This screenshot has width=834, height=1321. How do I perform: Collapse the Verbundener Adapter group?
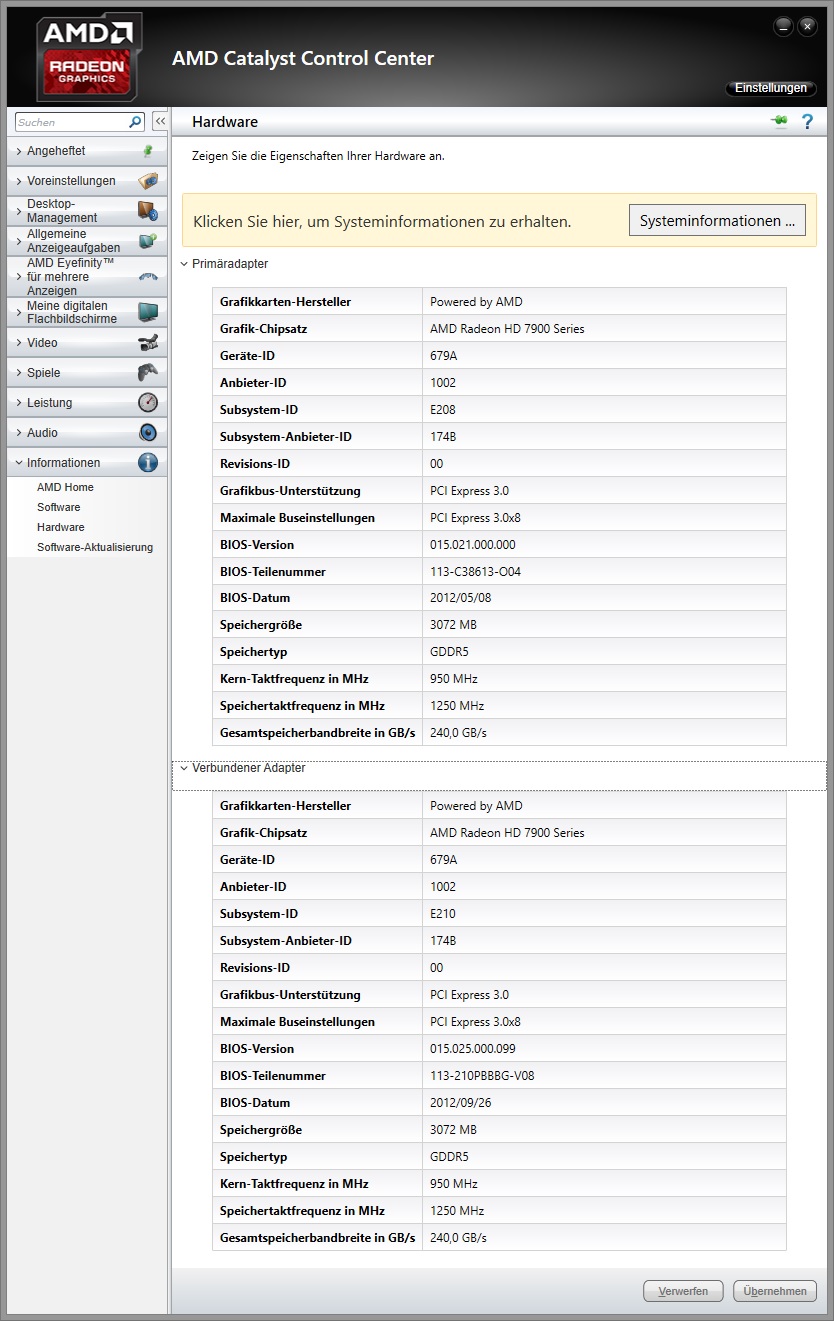[x=184, y=768]
